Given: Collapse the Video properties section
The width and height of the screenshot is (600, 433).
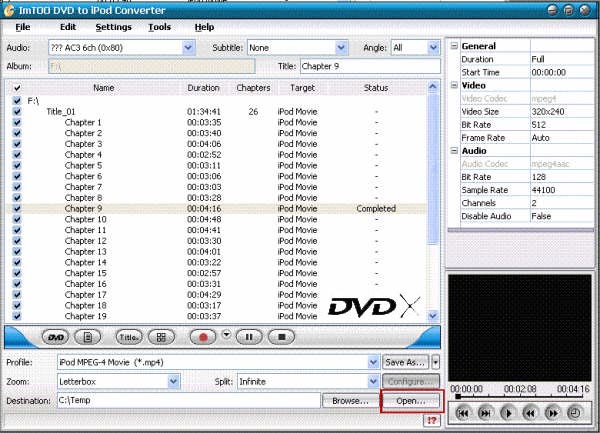Looking at the screenshot, I should (454, 85).
